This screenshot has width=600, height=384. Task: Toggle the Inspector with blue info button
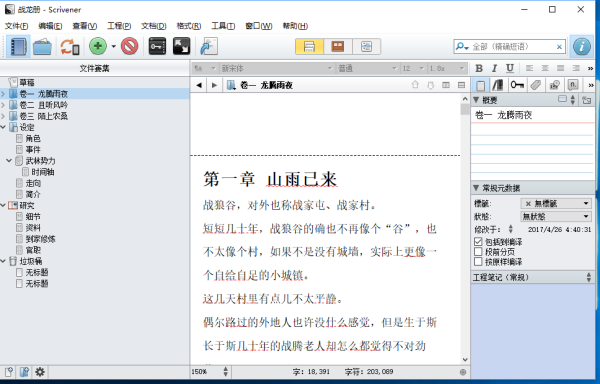582,47
